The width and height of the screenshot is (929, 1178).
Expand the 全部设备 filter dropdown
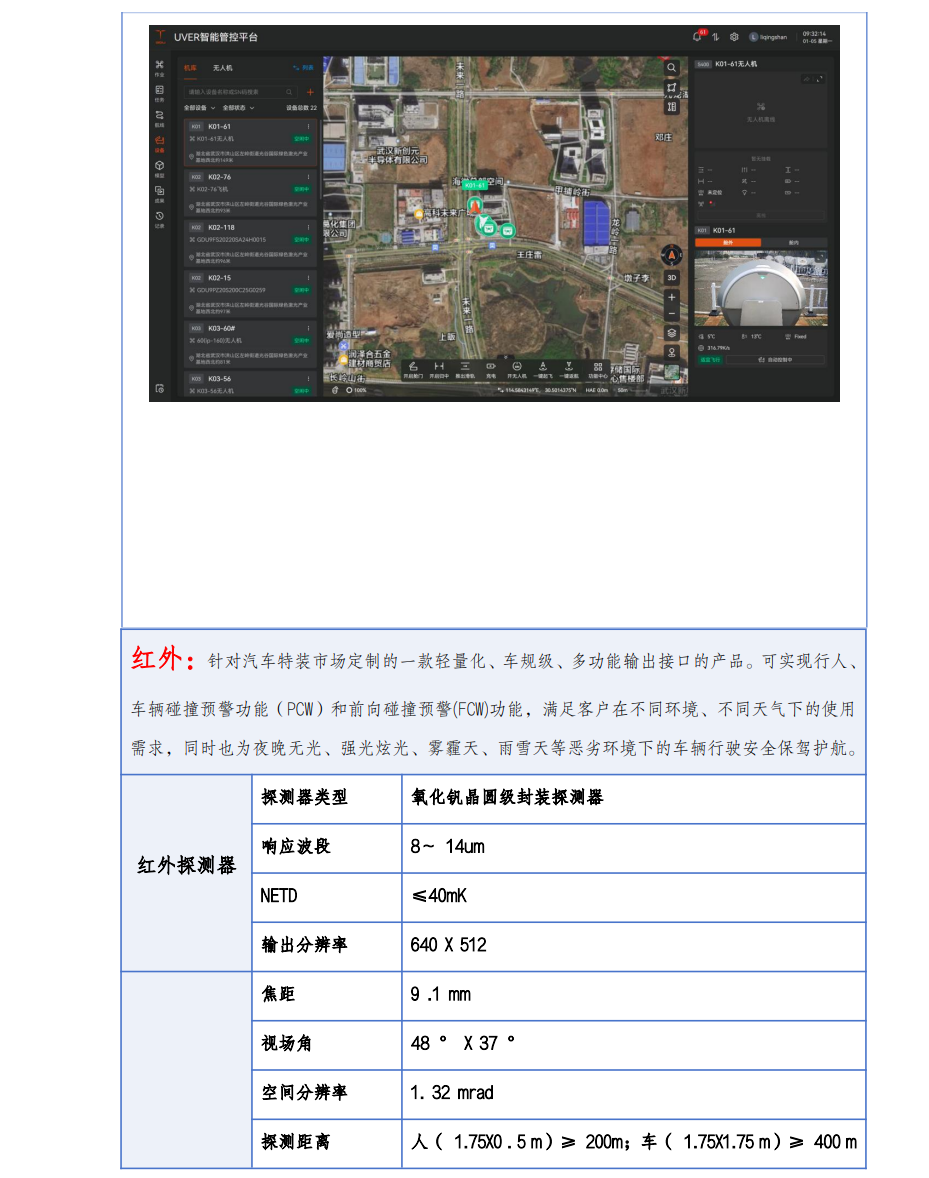[199, 107]
